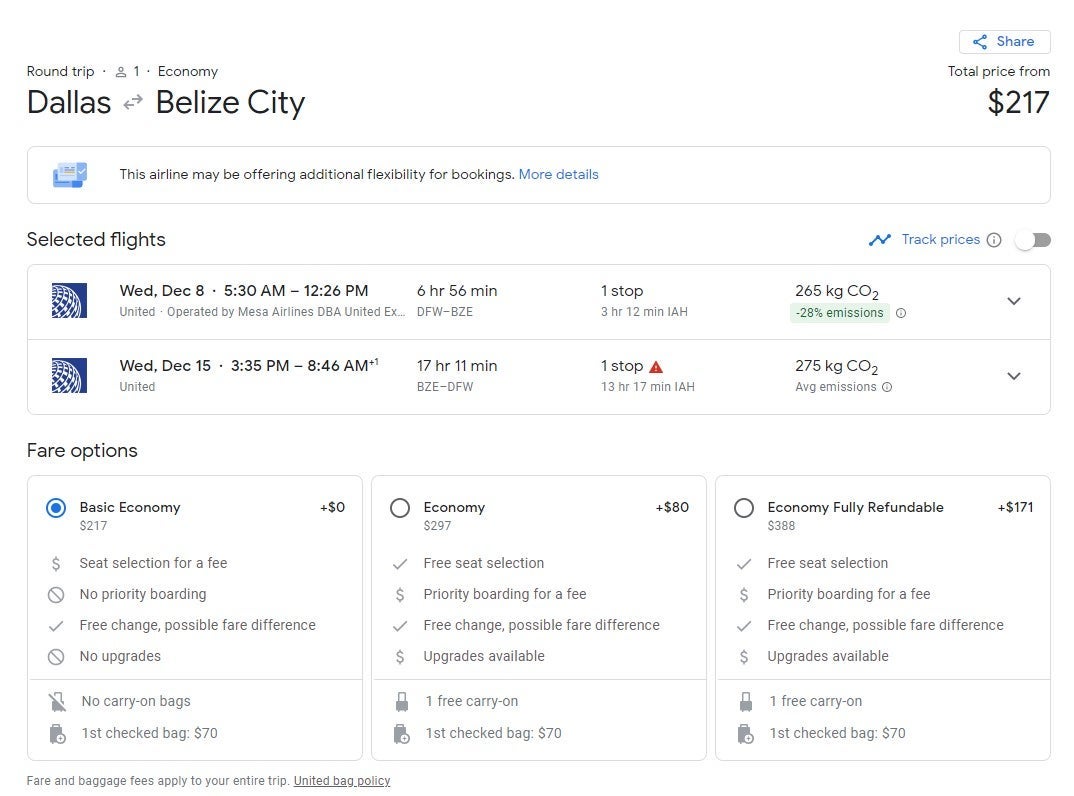1074x796 pixels.
Task: Click the United logo on outbound flight
Action: (69, 301)
